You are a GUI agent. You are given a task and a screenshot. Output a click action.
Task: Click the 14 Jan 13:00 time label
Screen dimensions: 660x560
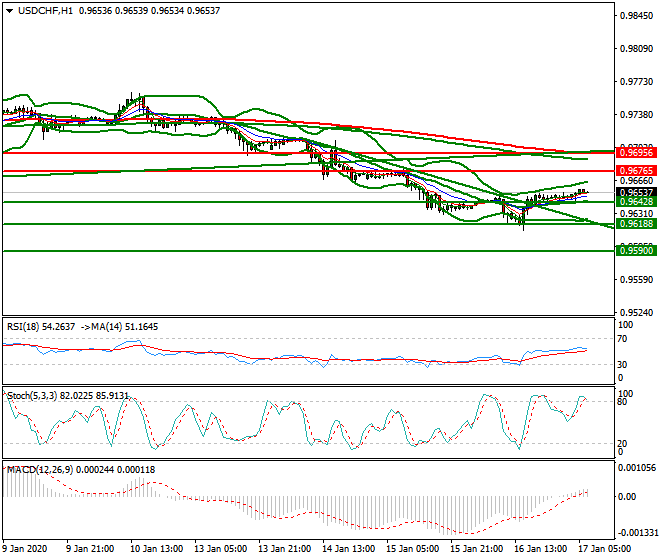coord(349,549)
